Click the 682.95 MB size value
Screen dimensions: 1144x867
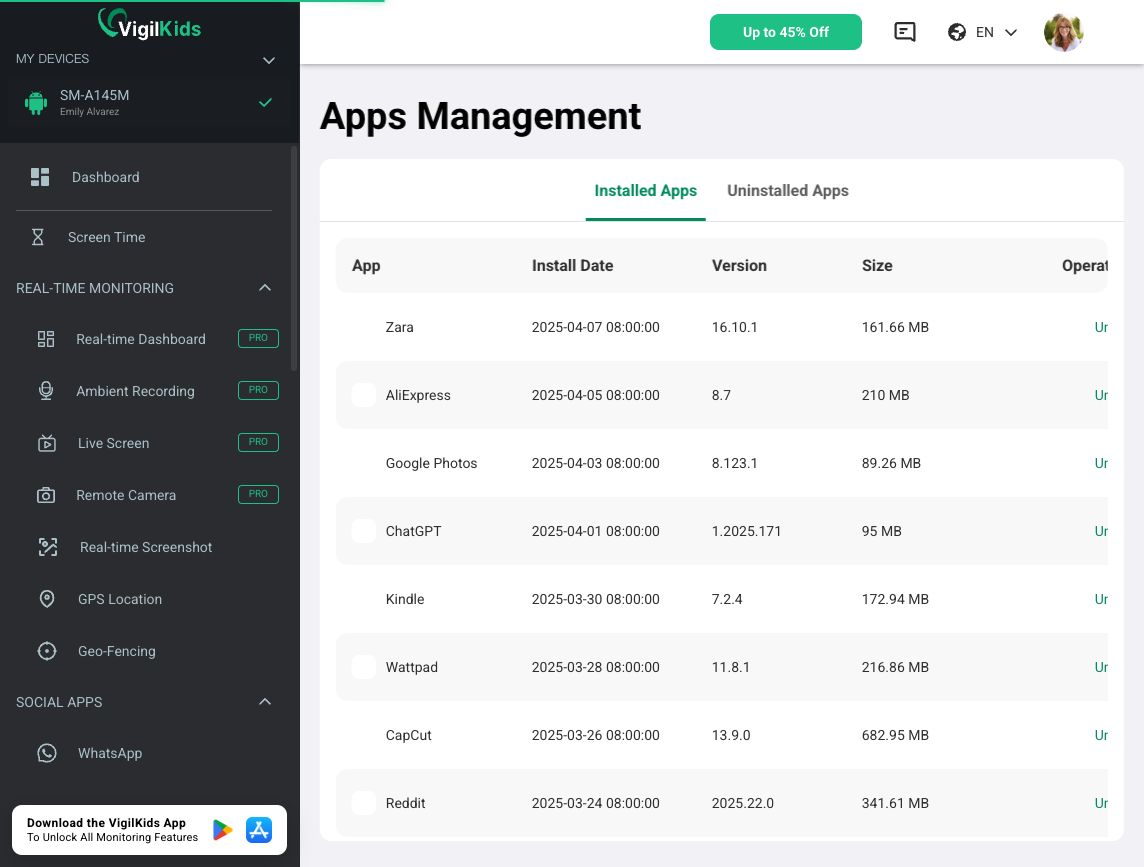pyautogui.click(x=895, y=735)
